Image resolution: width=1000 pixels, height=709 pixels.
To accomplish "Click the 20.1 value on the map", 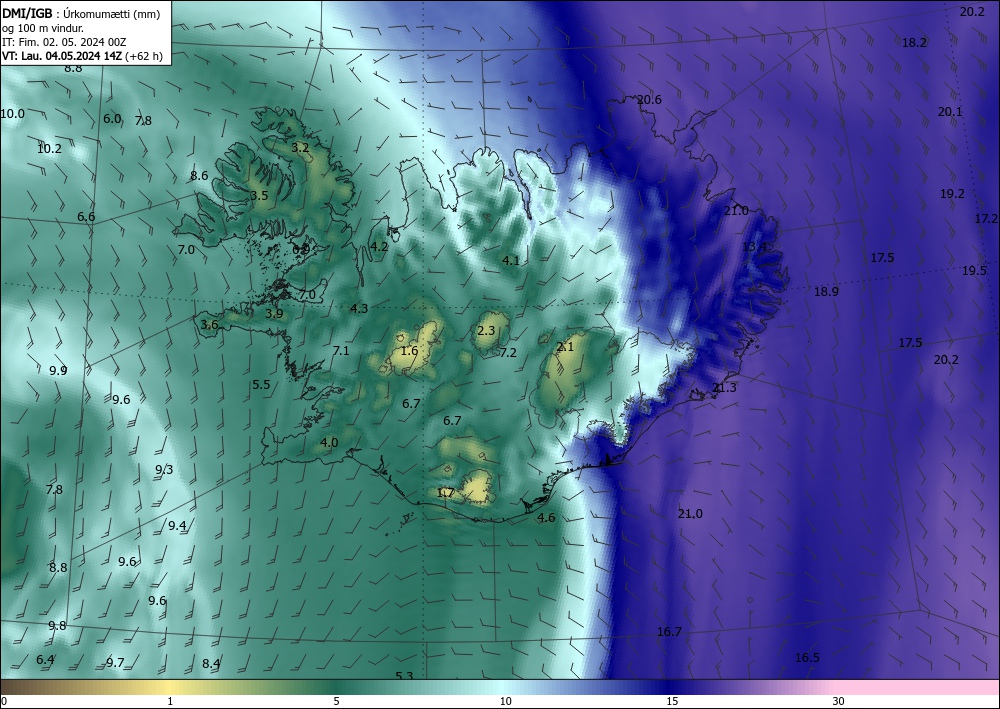I will pos(950,112).
